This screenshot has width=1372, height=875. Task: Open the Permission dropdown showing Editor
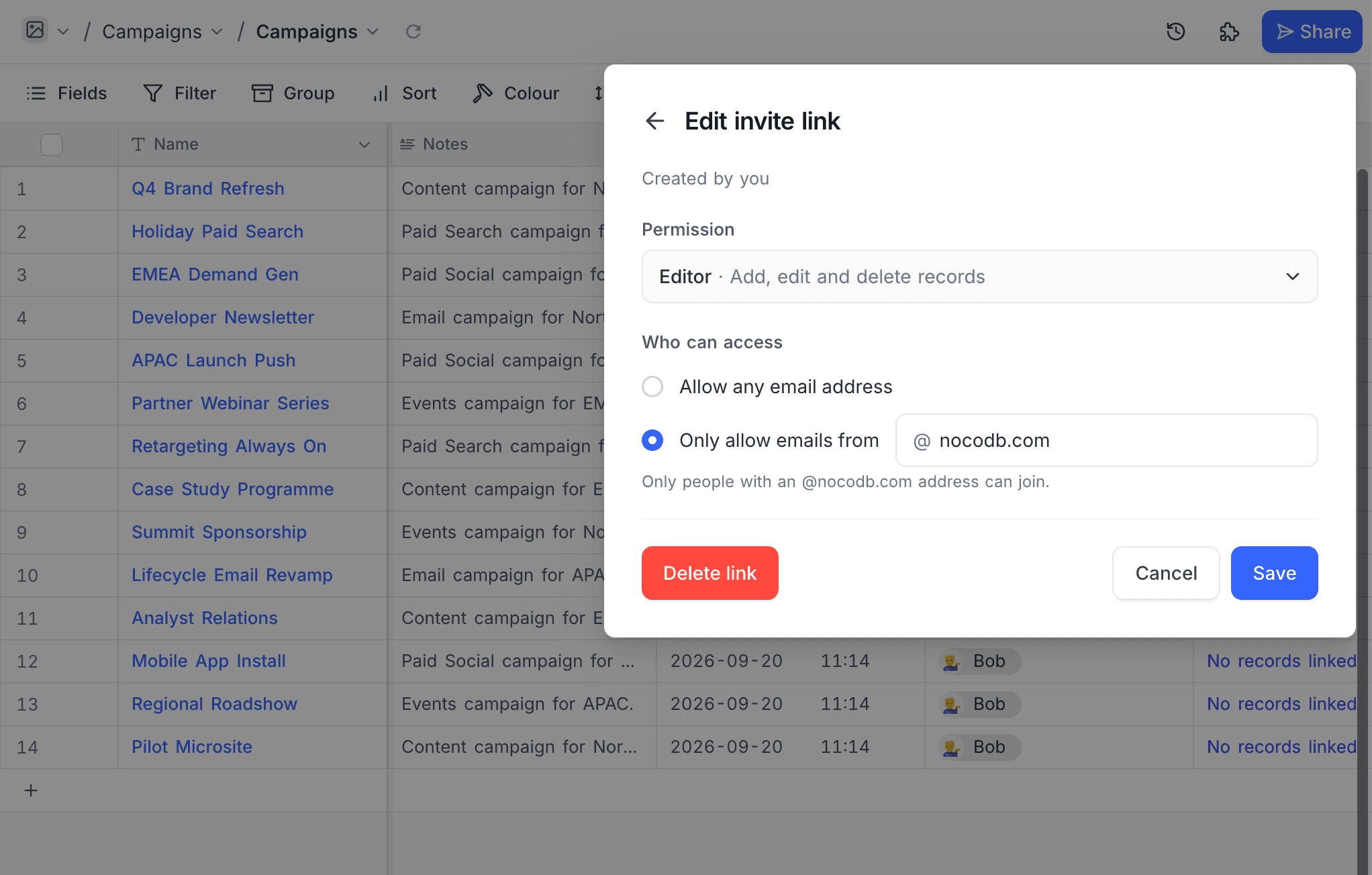(979, 276)
